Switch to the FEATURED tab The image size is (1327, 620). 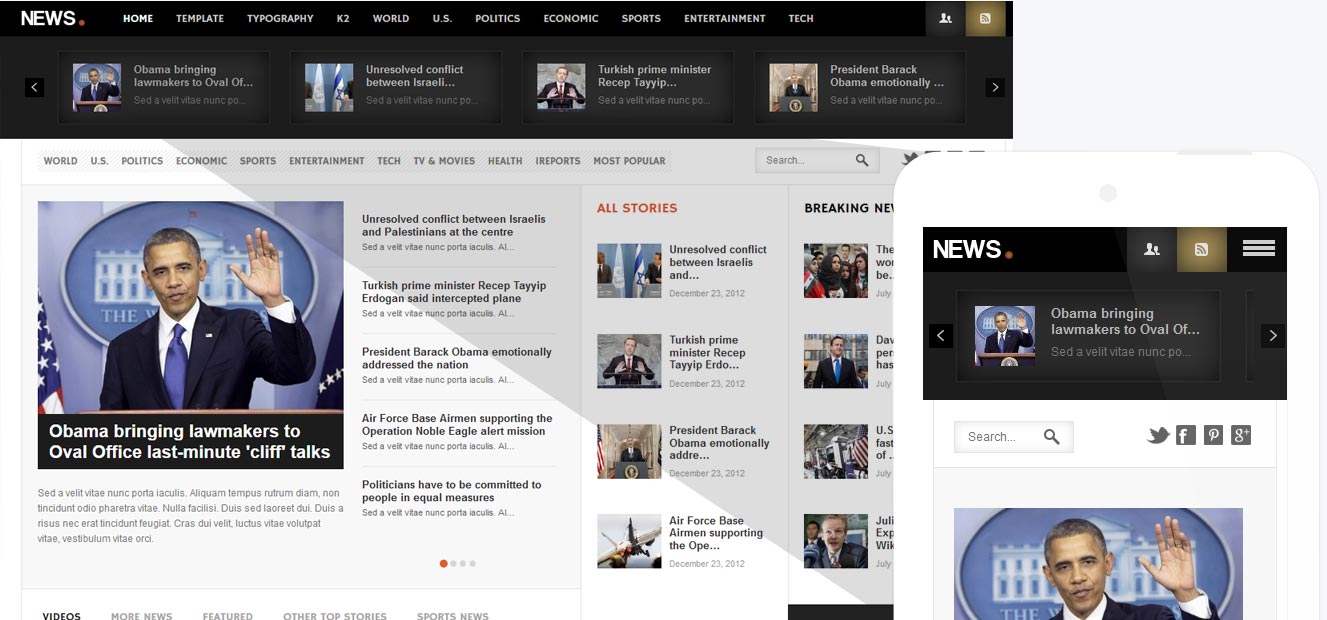coord(228,615)
